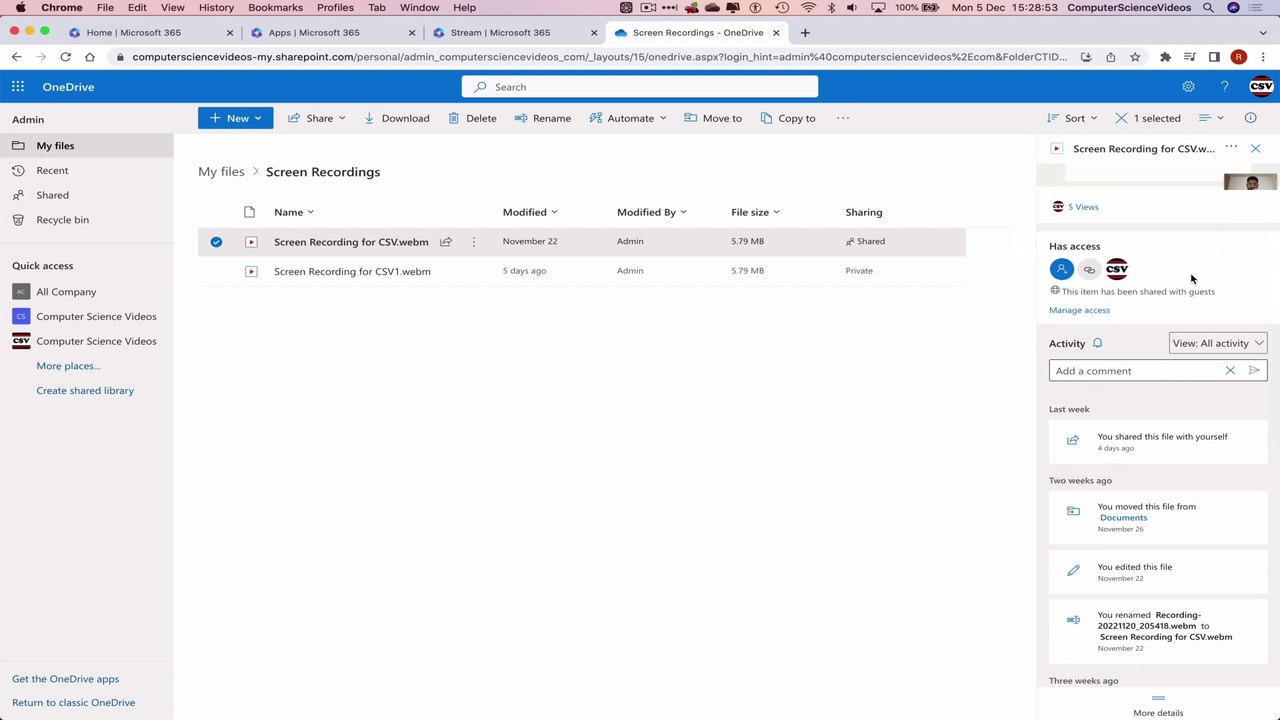1280x720 pixels.
Task: Click the CSV logo under Has access
Action: pyautogui.click(x=1117, y=269)
